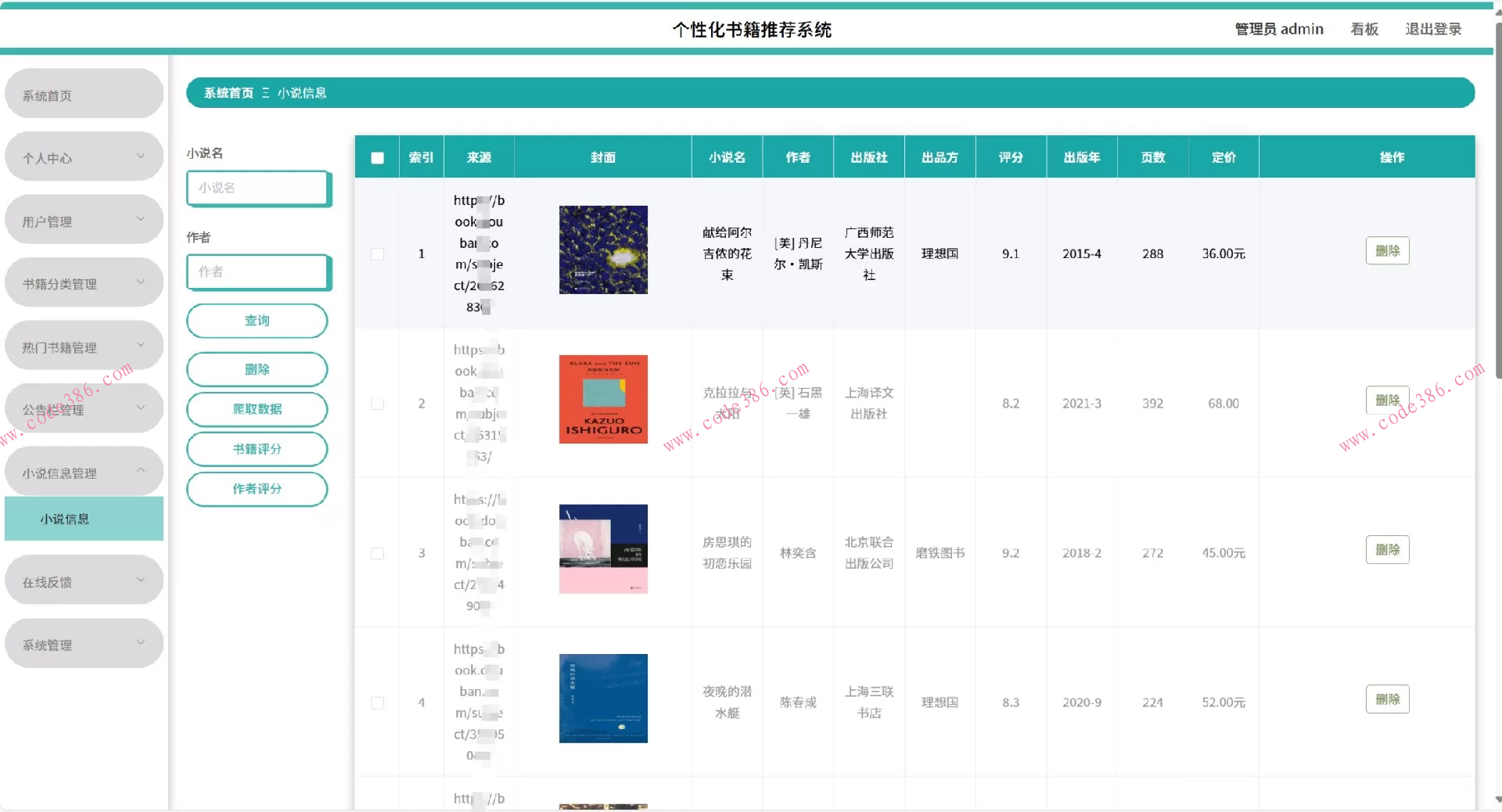Check the row for 房思琪的初恋乐园
The height and width of the screenshot is (812, 1502).
[377, 553]
